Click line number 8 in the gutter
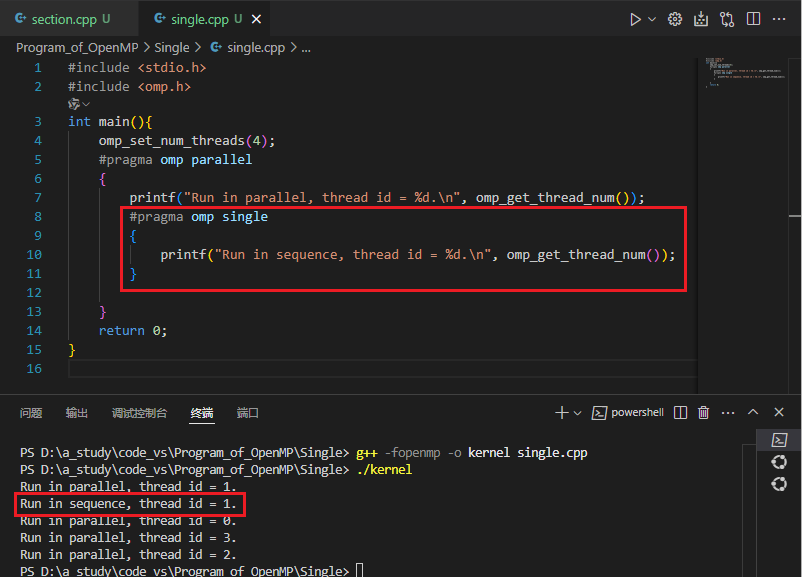The image size is (802, 577). click(x=38, y=216)
